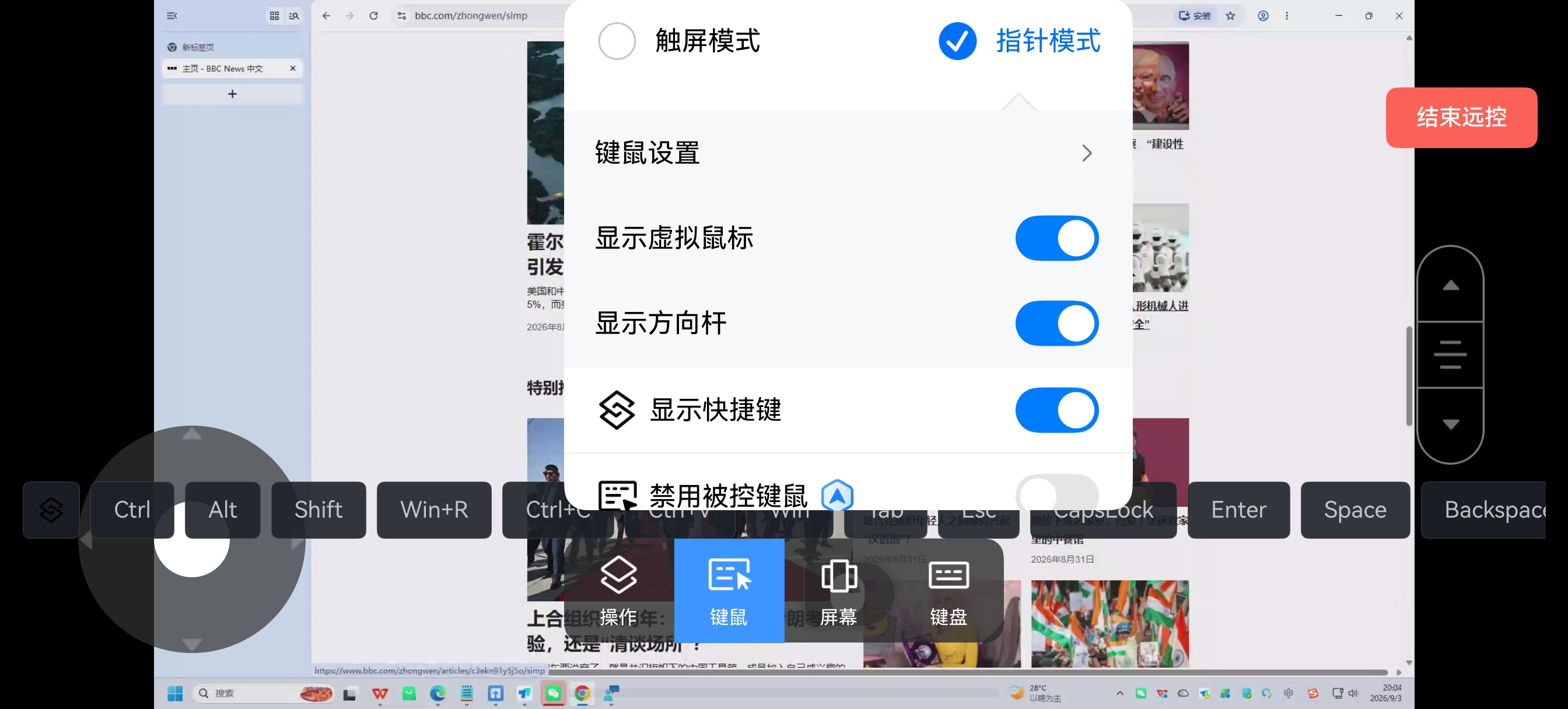The width and height of the screenshot is (1568, 709).
Task: Click the joystick down arrow
Action: click(192, 644)
